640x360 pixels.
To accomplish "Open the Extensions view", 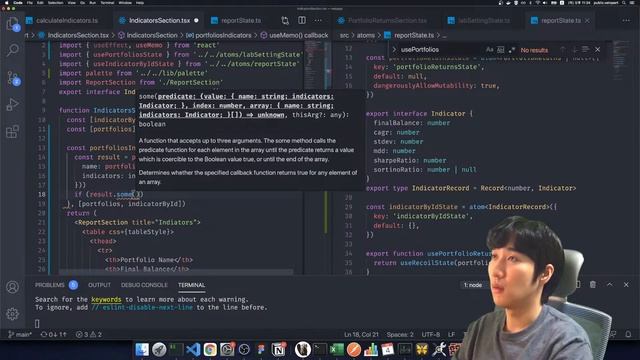I will [13, 131].
